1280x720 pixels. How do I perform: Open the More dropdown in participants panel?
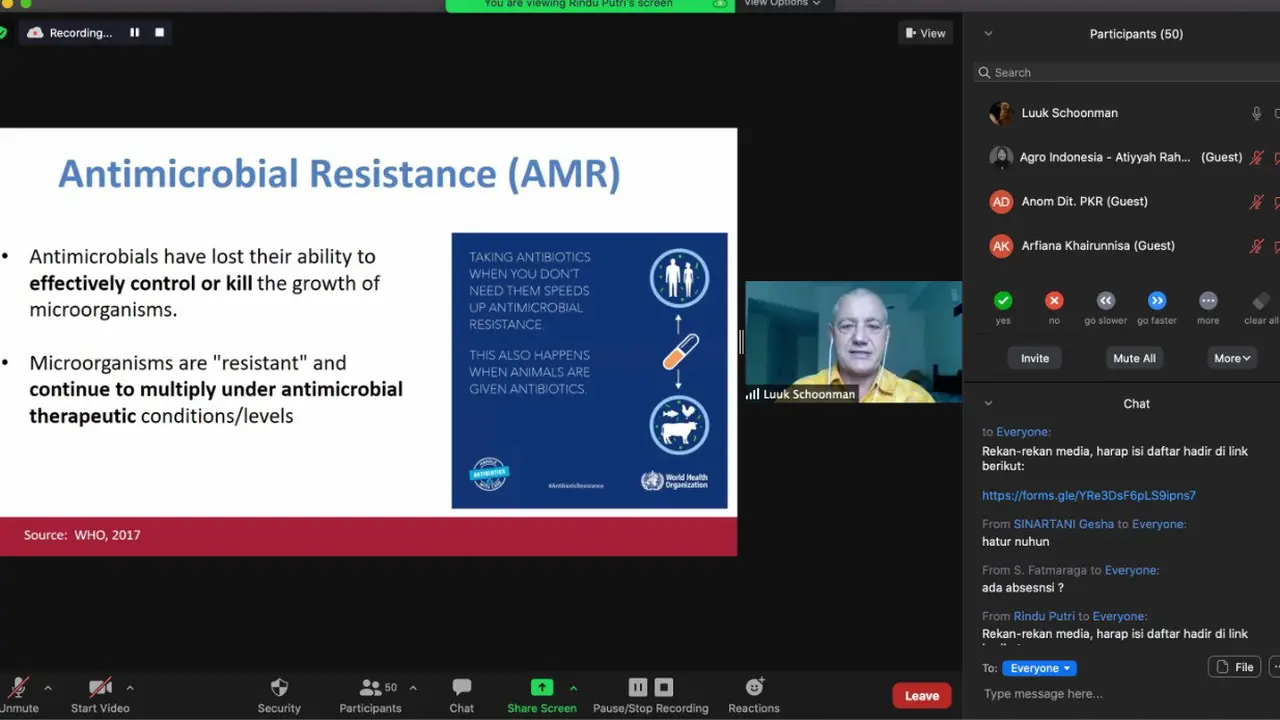(x=1232, y=358)
